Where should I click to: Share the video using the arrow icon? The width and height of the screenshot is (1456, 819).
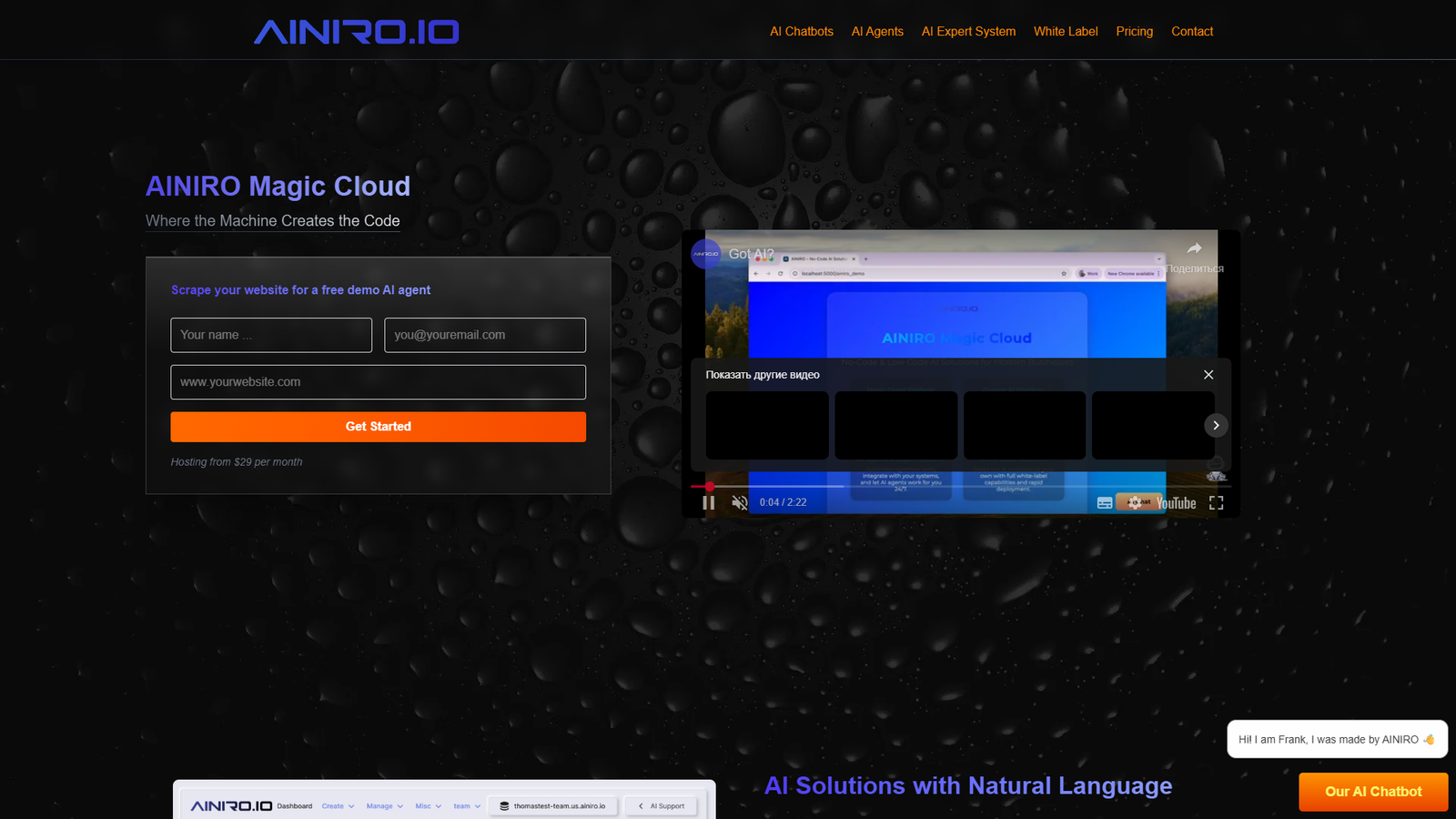coord(1195,248)
